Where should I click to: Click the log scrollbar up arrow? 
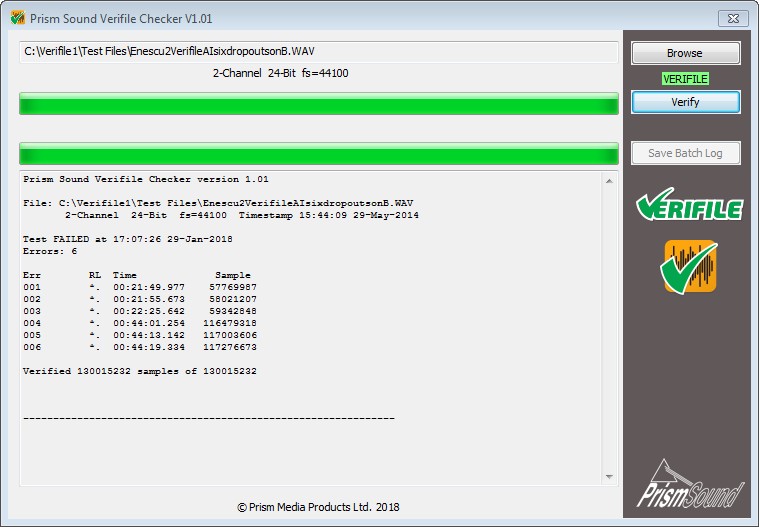[609, 181]
